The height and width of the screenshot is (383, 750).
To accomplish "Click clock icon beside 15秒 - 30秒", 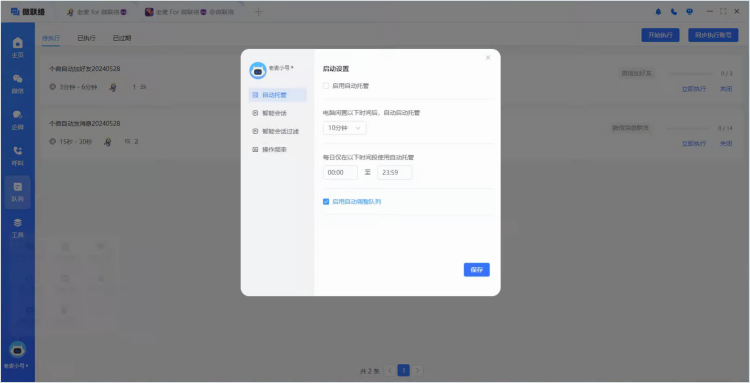I will tap(53, 142).
